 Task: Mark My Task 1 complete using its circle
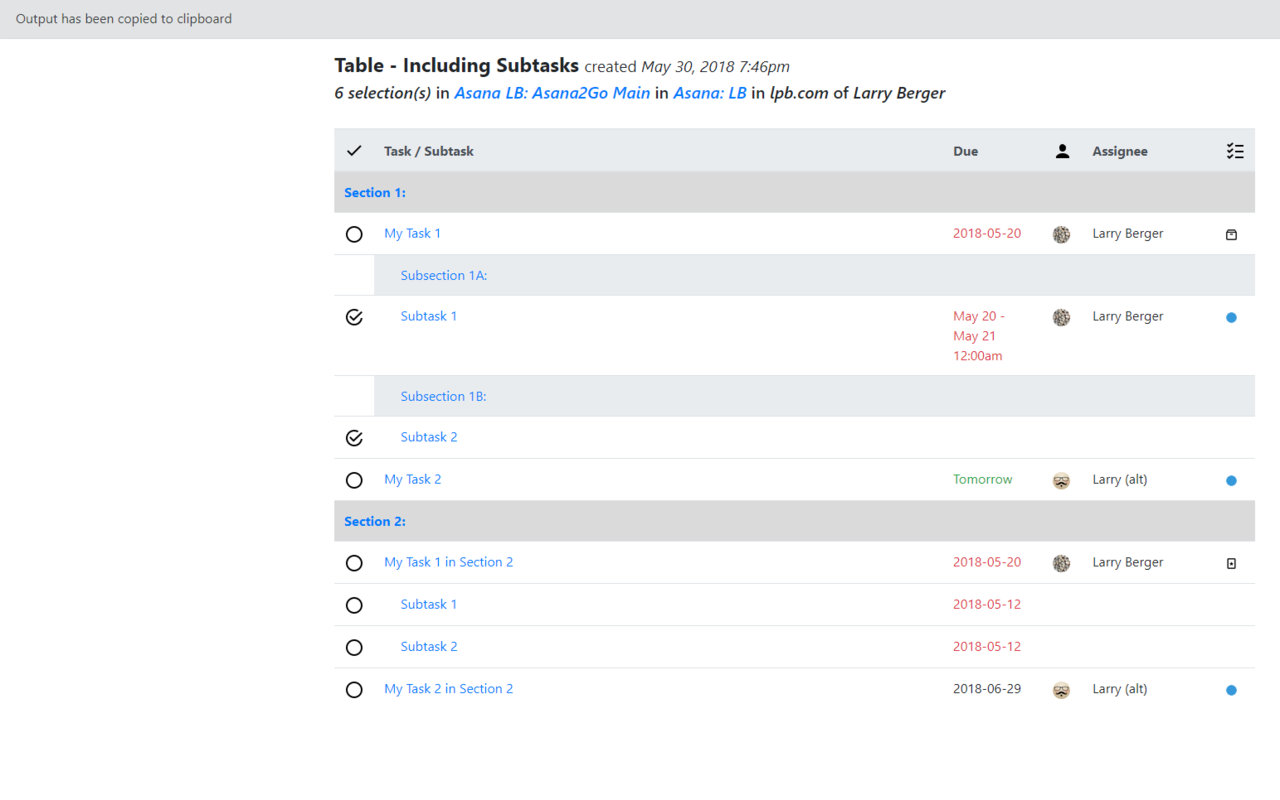(354, 233)
